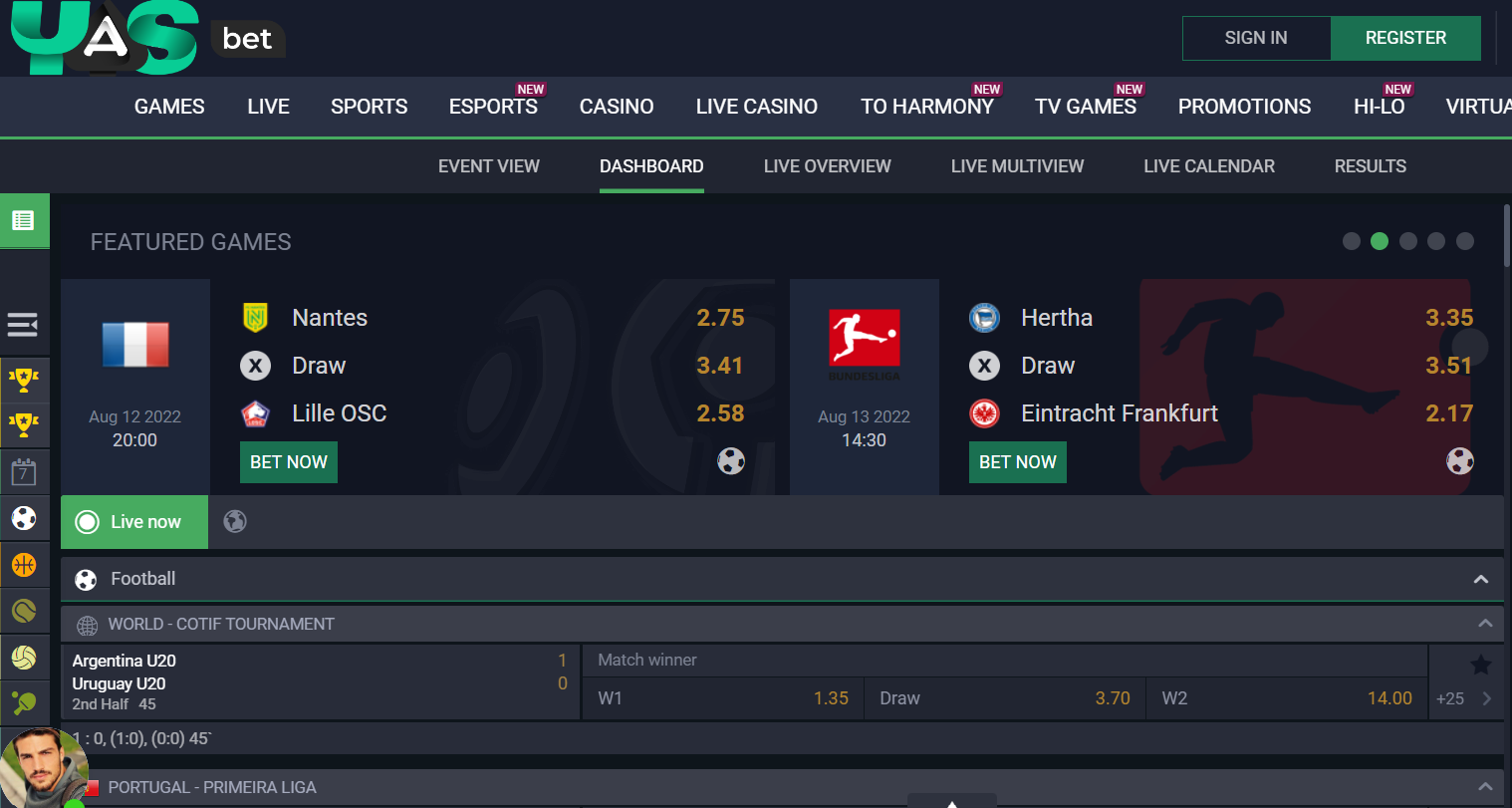Click the page vertical scrollbar
The height and width of the screenshot is (808, 1512).
click(1507, 235)
